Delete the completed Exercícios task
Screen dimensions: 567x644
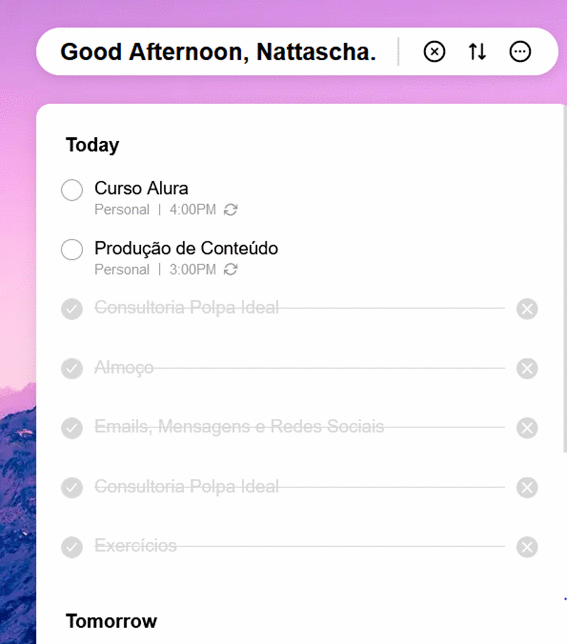pos(527,547)
